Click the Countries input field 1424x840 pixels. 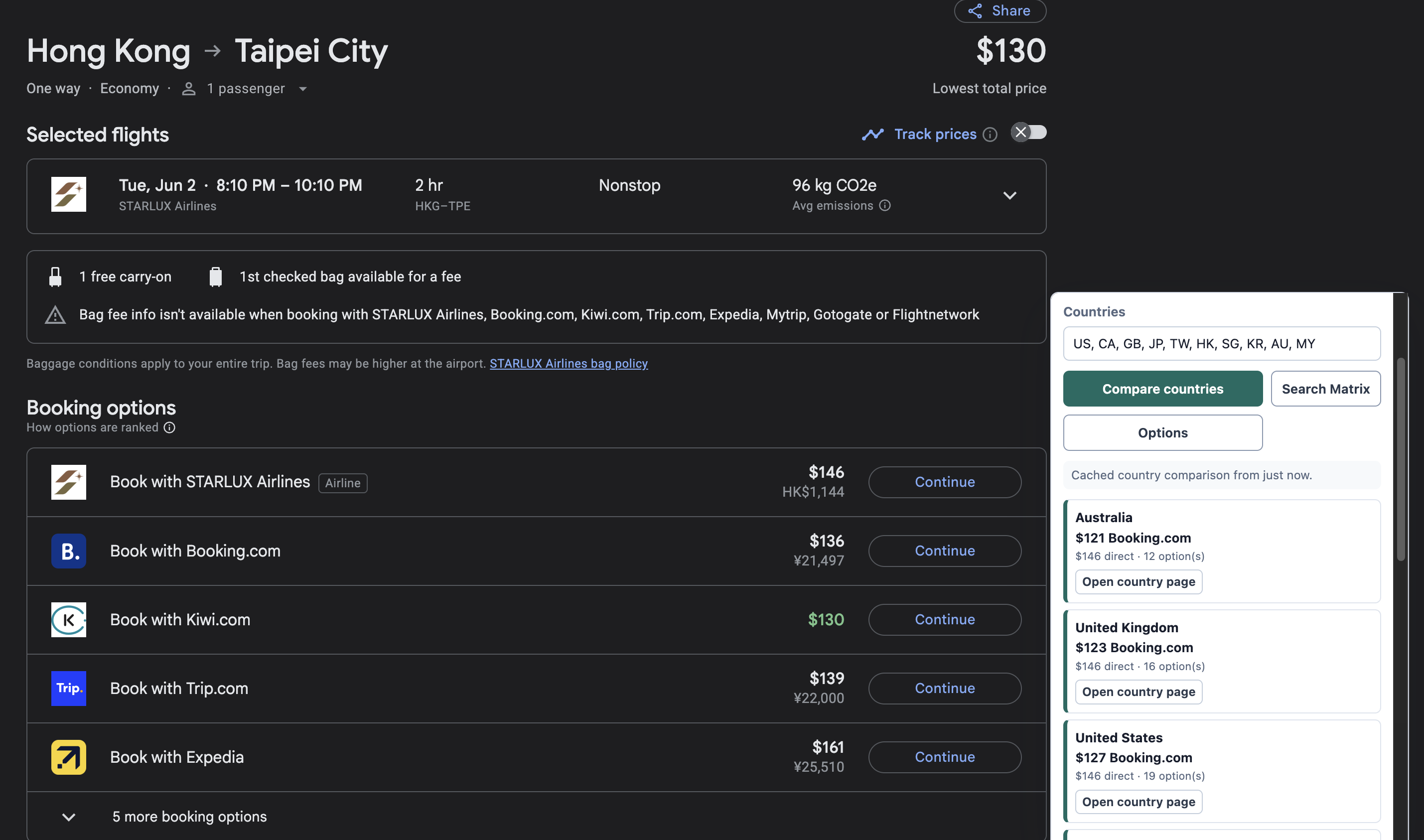(x=1221, y=344)
